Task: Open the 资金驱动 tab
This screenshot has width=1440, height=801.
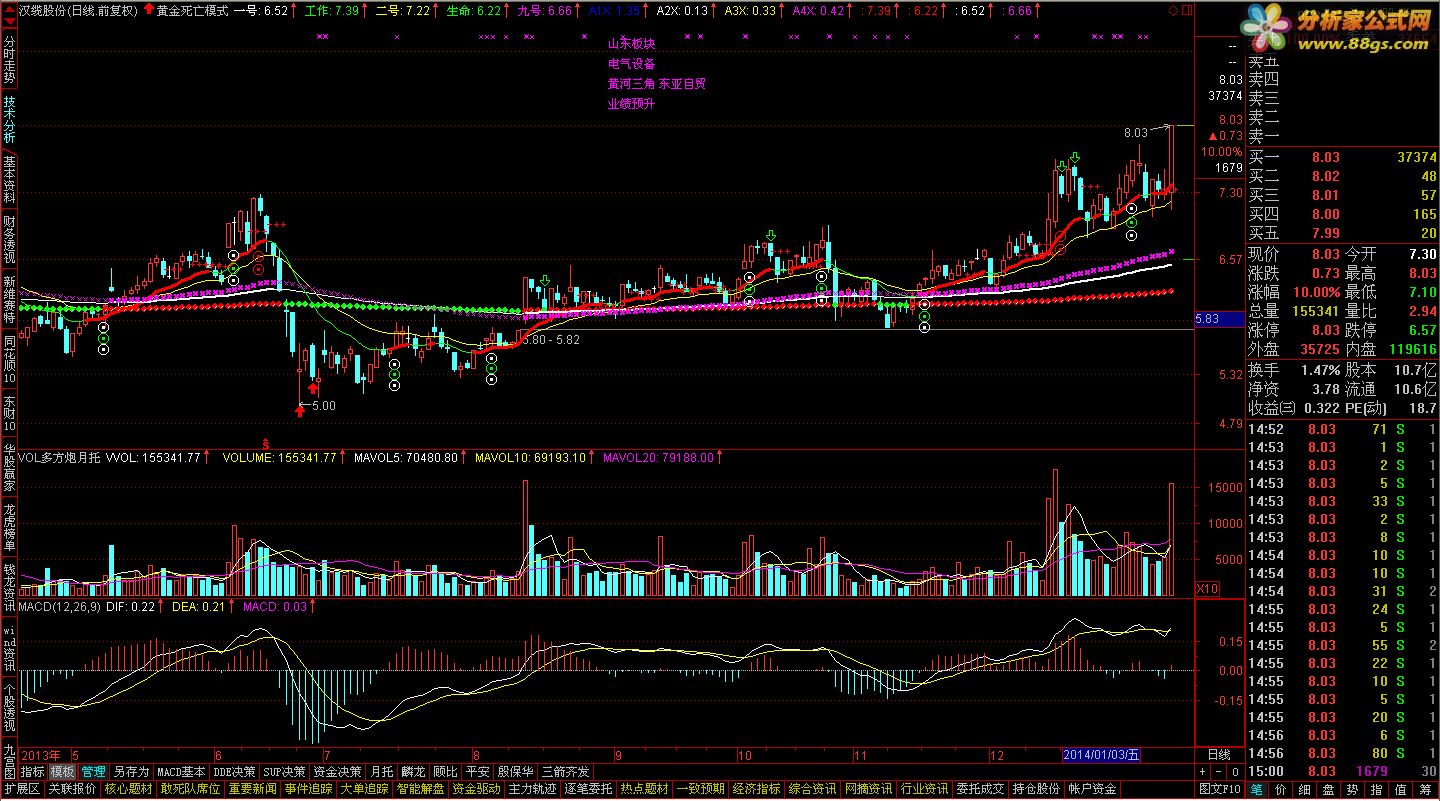Action: point(476,789)
